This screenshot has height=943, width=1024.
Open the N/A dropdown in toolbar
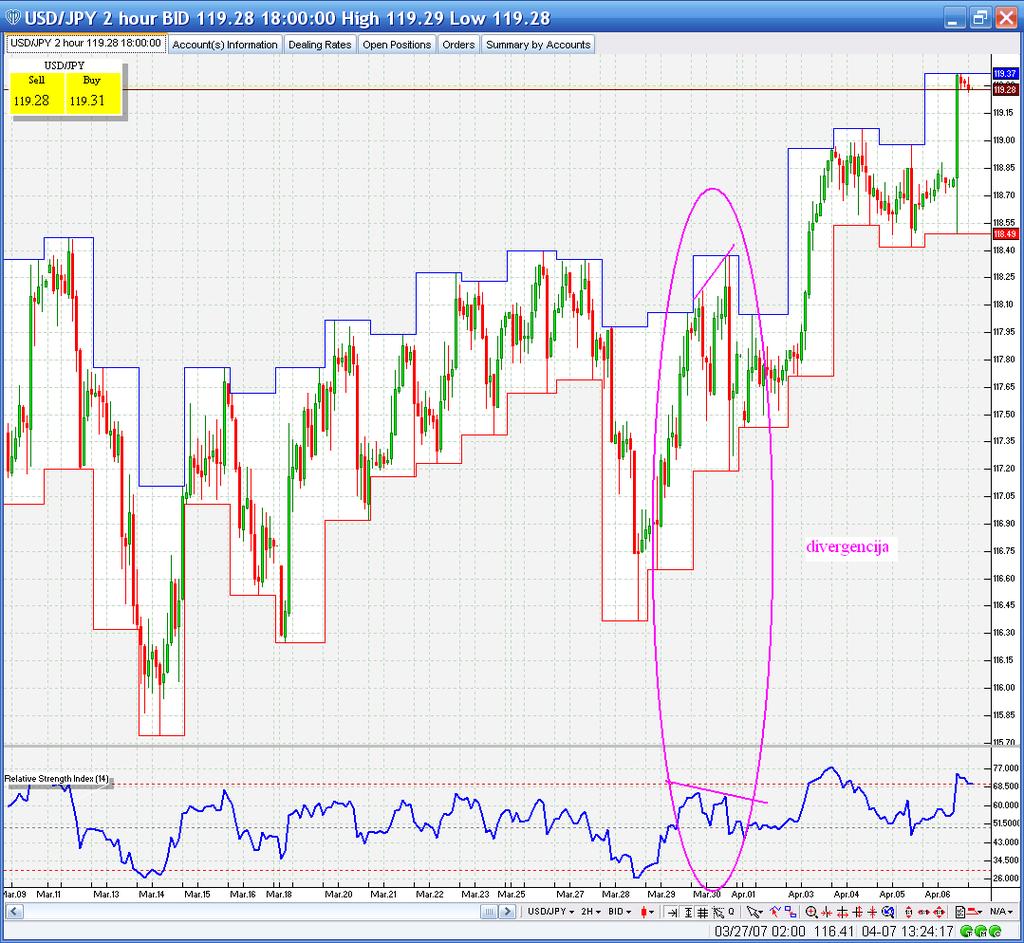click(1001, 912)
